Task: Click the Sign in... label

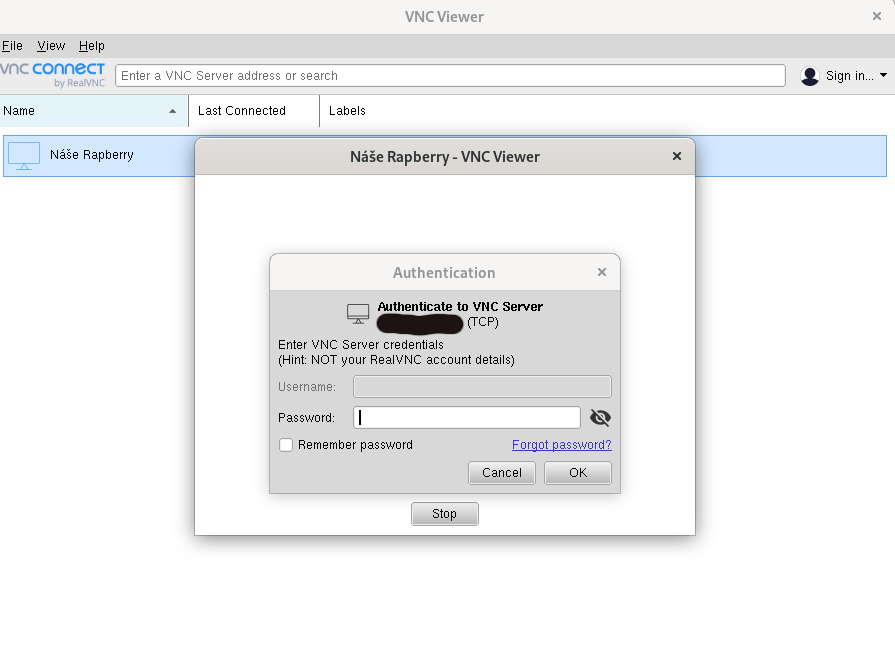Action: 849,76
